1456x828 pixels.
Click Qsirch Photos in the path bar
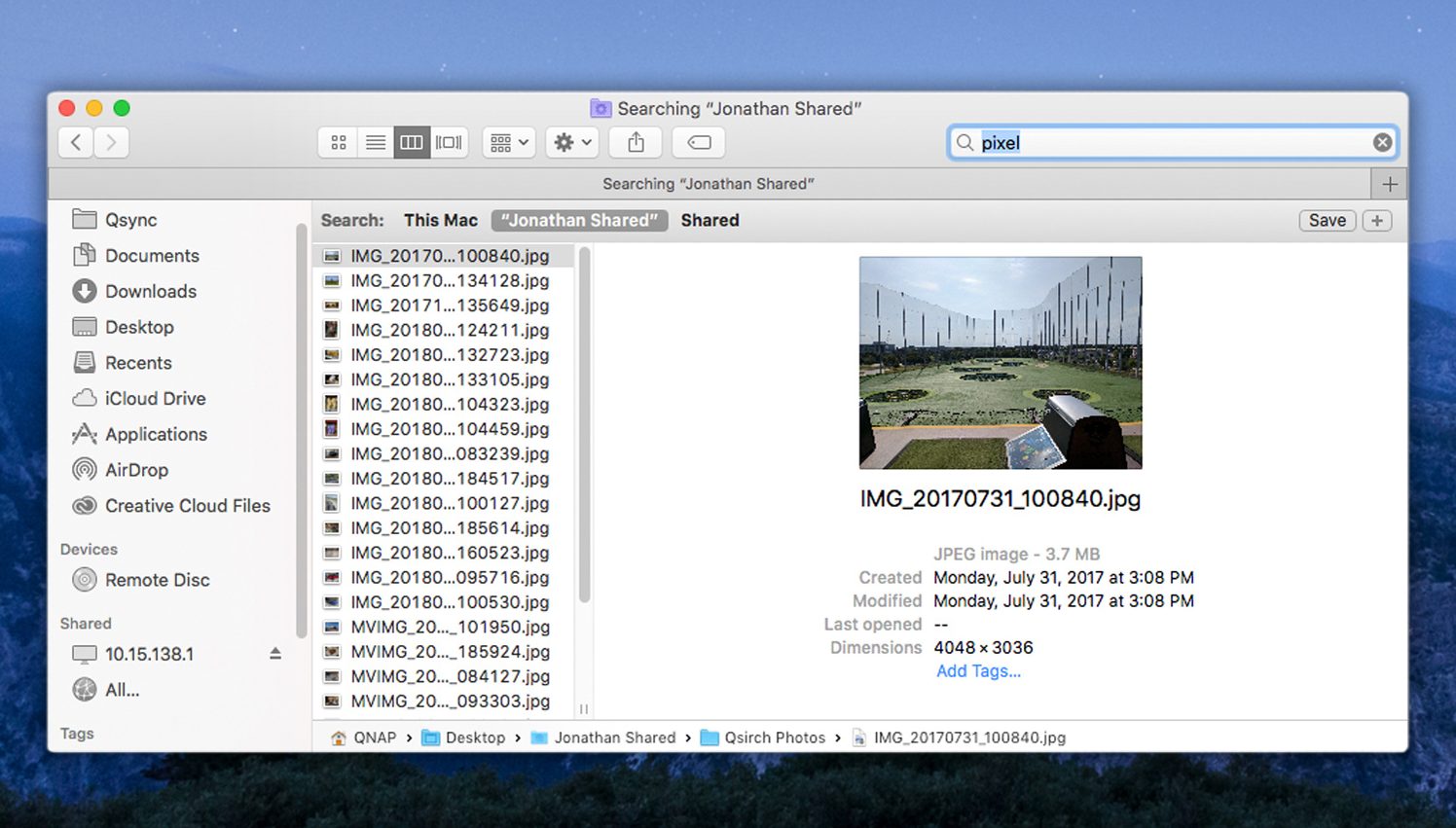point(774,738)
